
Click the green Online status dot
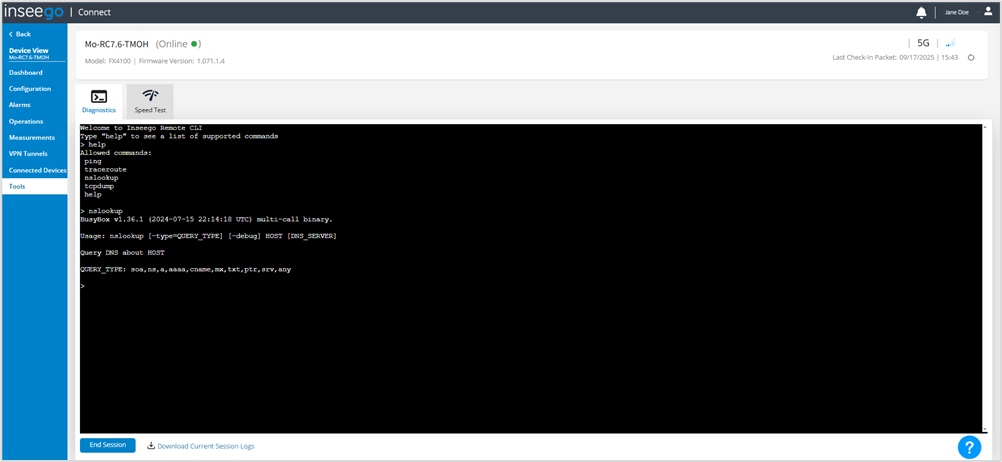(196, 44)
